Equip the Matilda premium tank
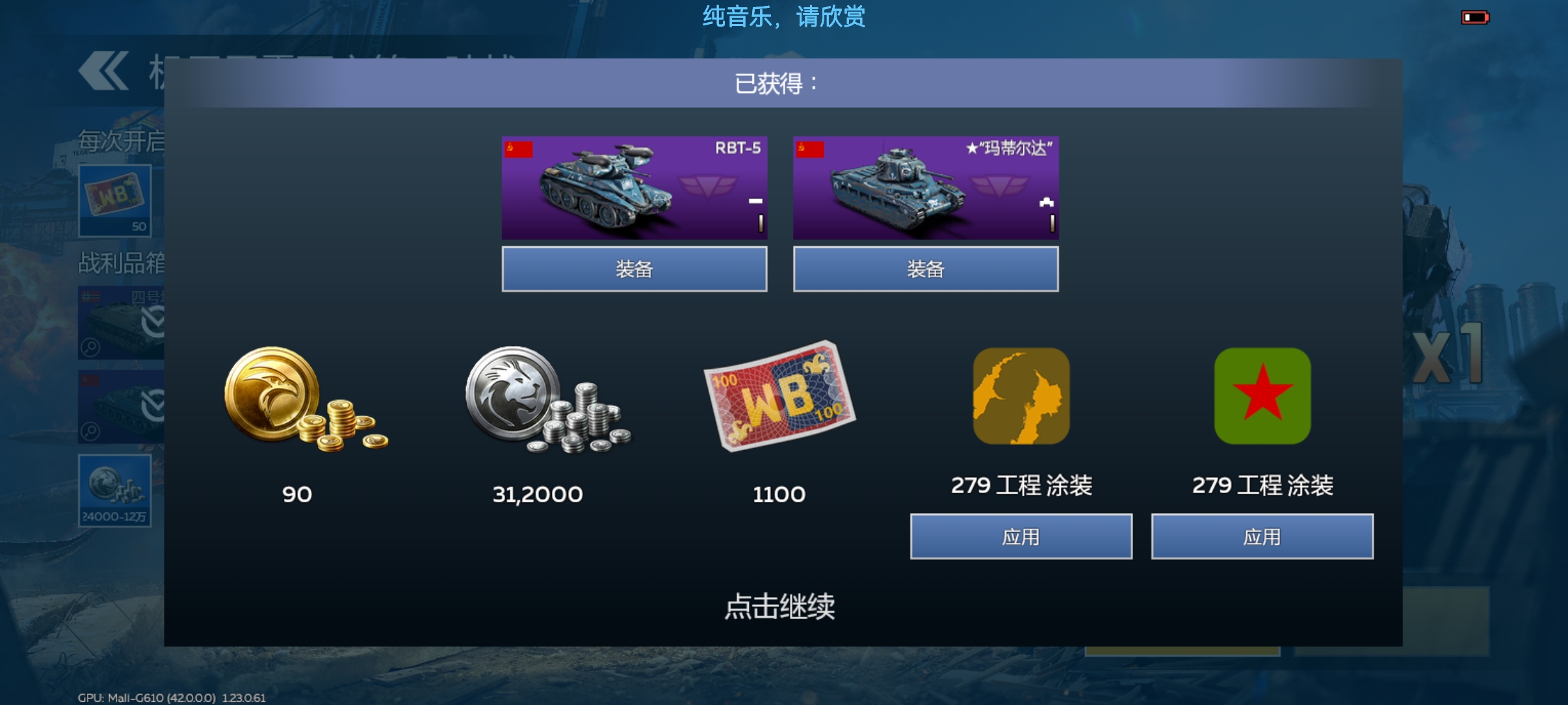The width and height of the screenshot is (1568, 705). coord(926,269)
